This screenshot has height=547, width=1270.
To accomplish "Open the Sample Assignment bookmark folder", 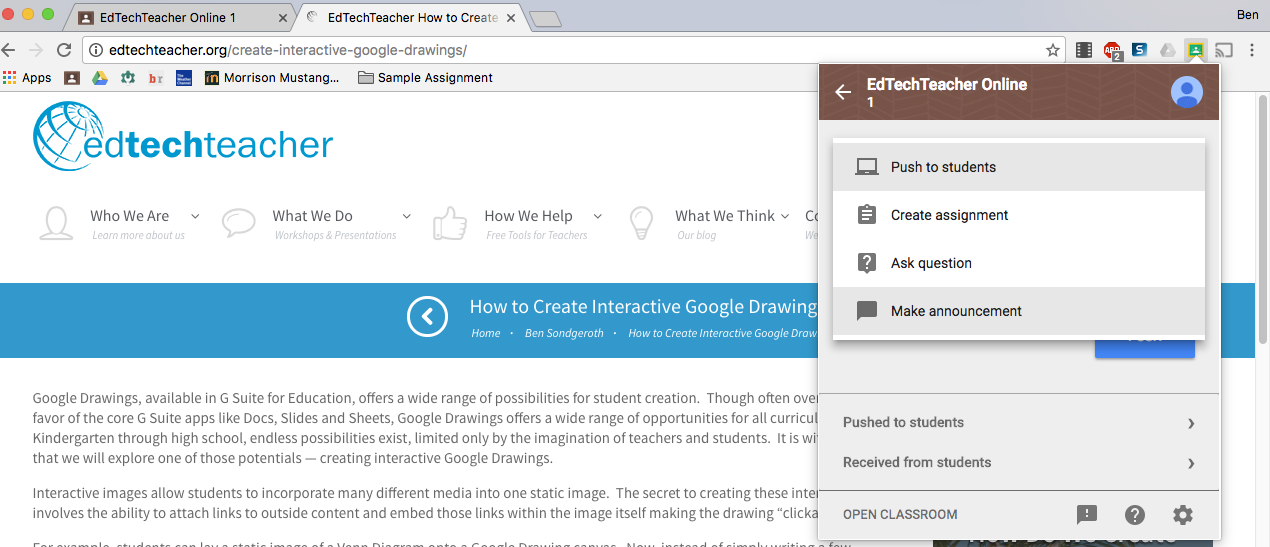I will point(425,78).
